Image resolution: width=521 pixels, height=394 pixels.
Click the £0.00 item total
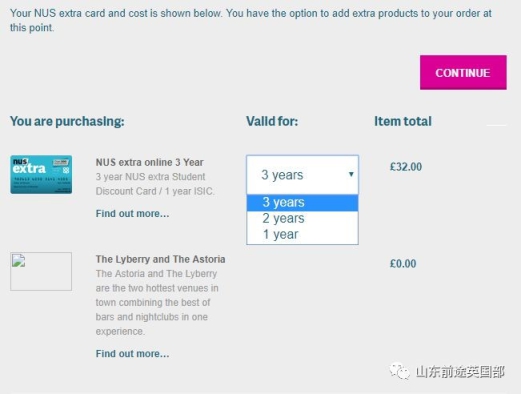[x=403, y=264]
